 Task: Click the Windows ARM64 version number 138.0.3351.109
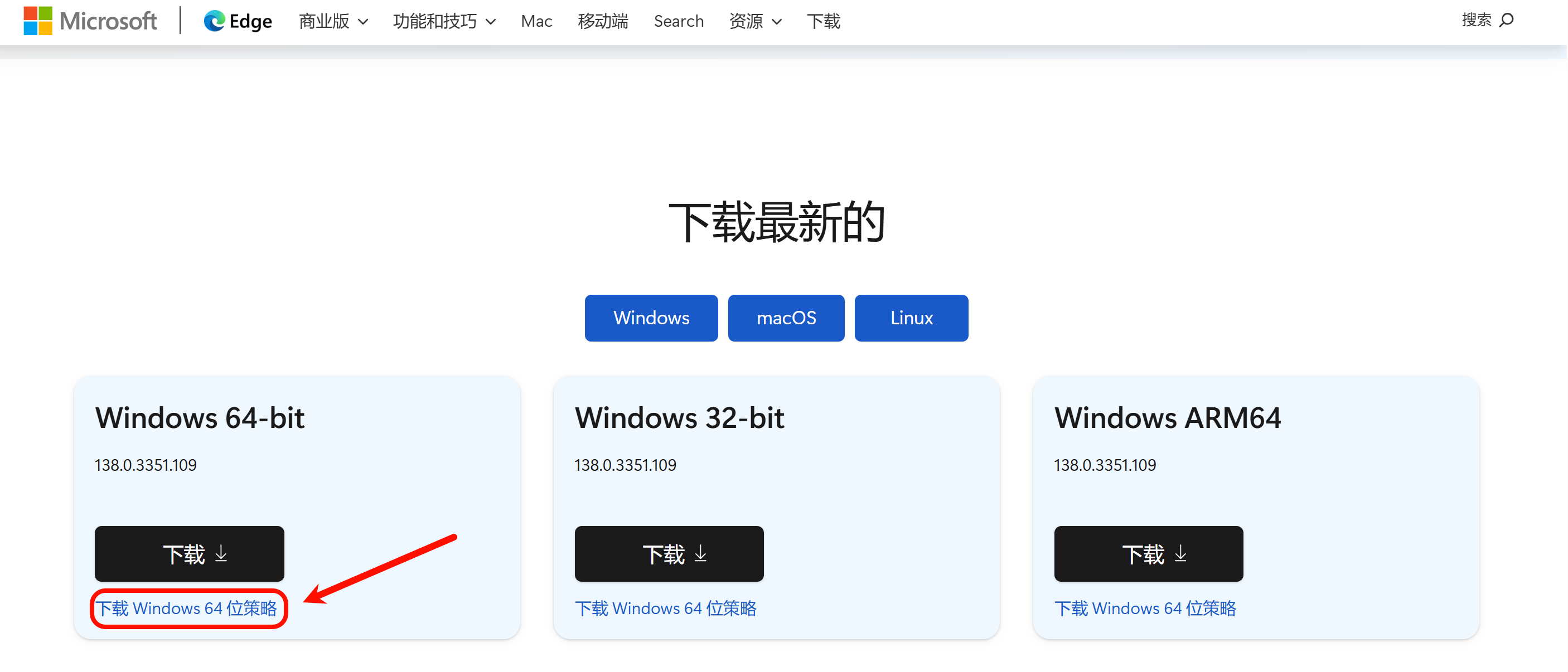pyautogui.click(x=1105, y=465)
